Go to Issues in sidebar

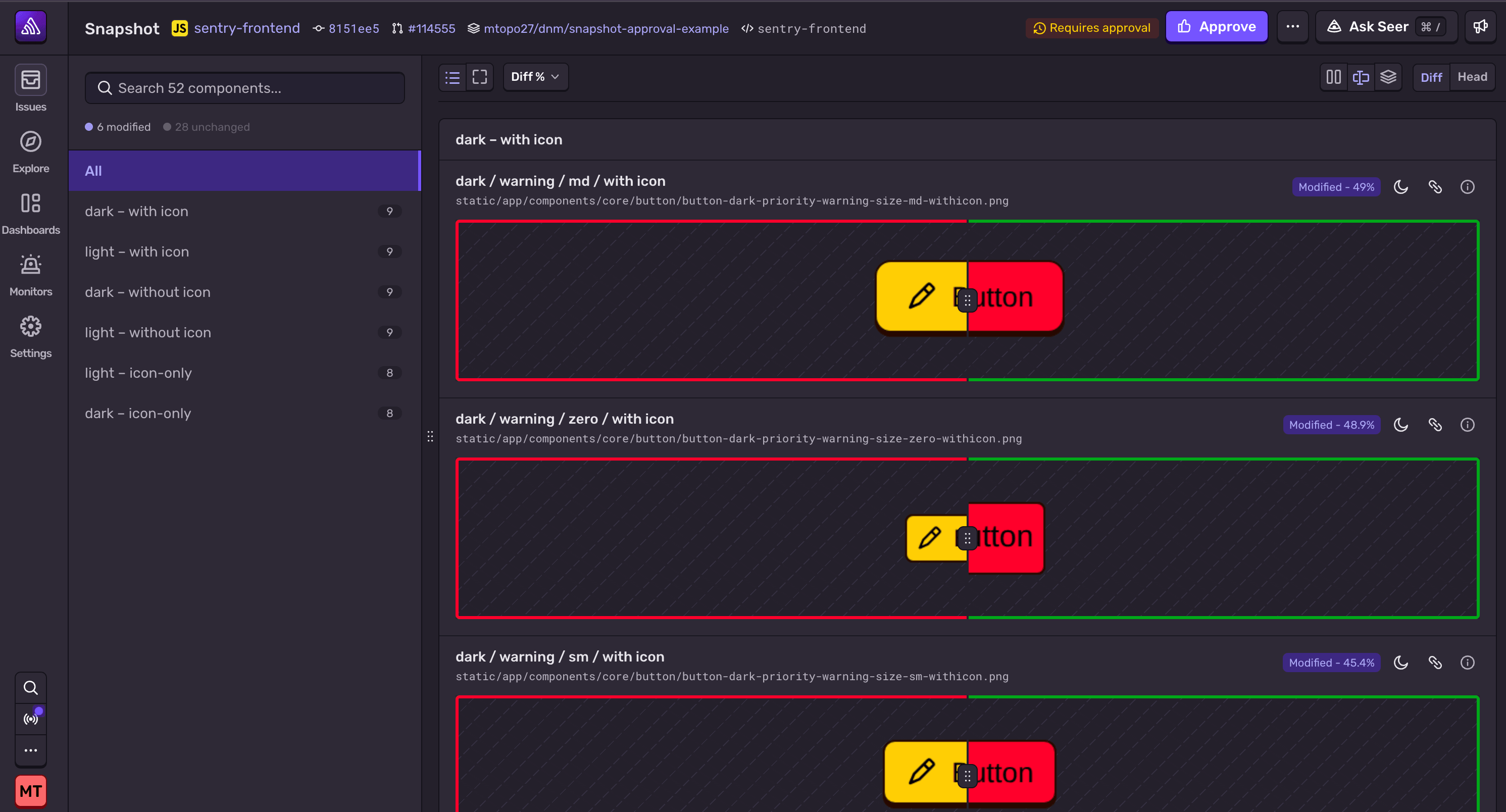click(x=30, y=89)
